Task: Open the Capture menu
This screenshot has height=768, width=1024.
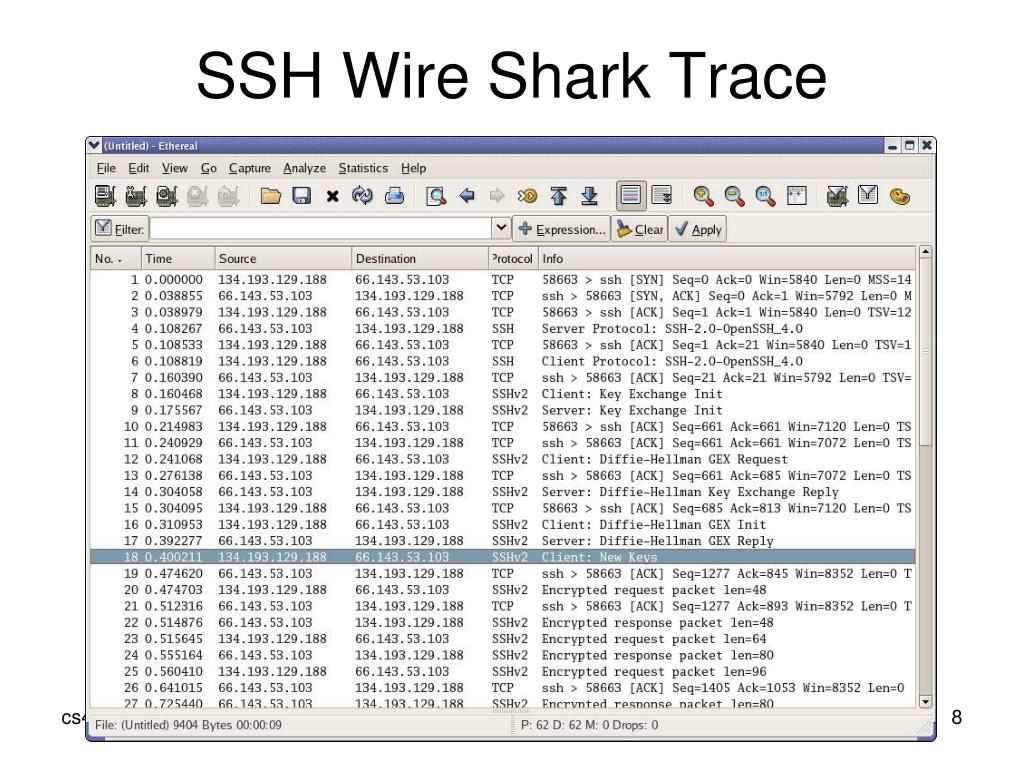Action: (x=249, y=168)
